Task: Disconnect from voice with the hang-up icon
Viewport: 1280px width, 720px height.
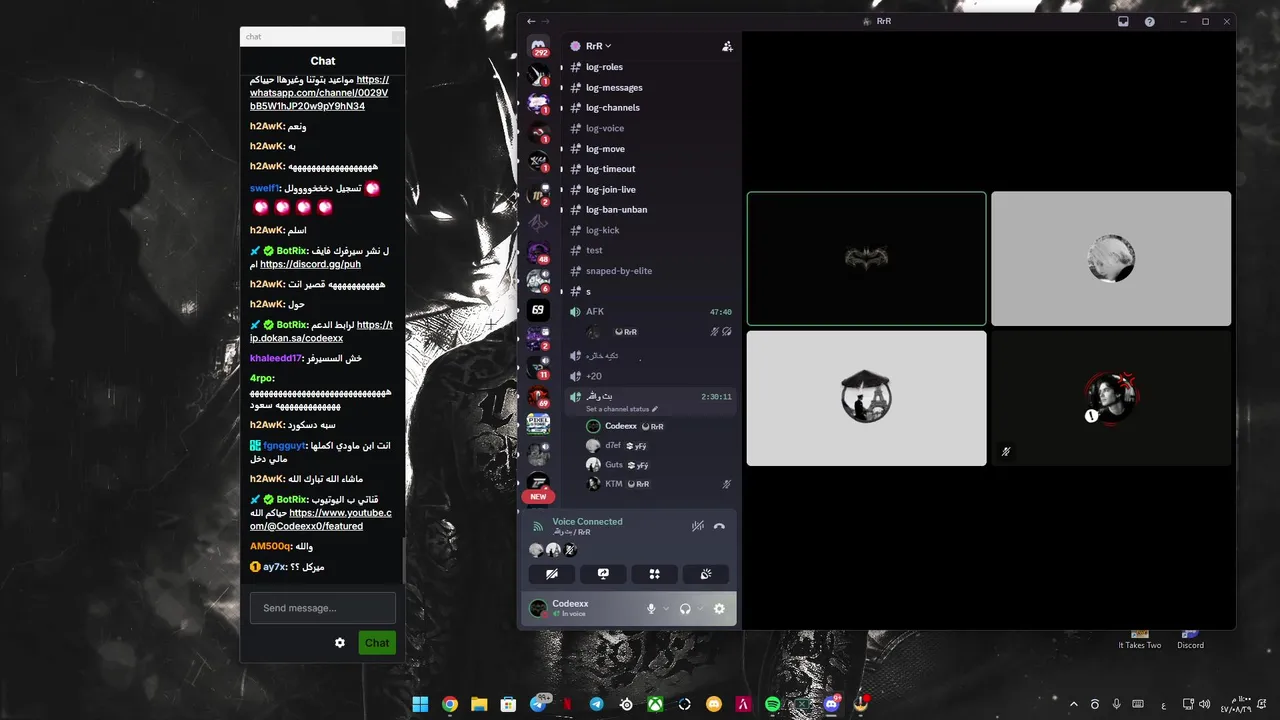Action: coord(719,526)
